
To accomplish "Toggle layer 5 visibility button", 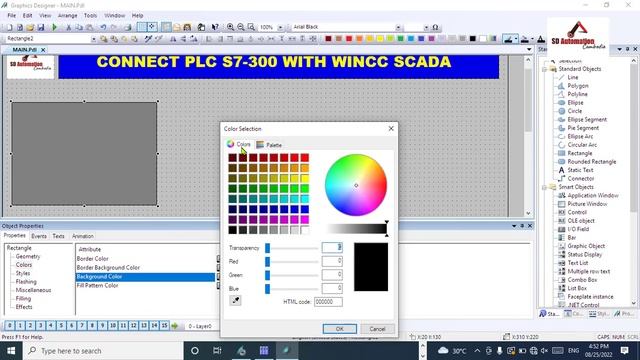I will coord(61,326).
